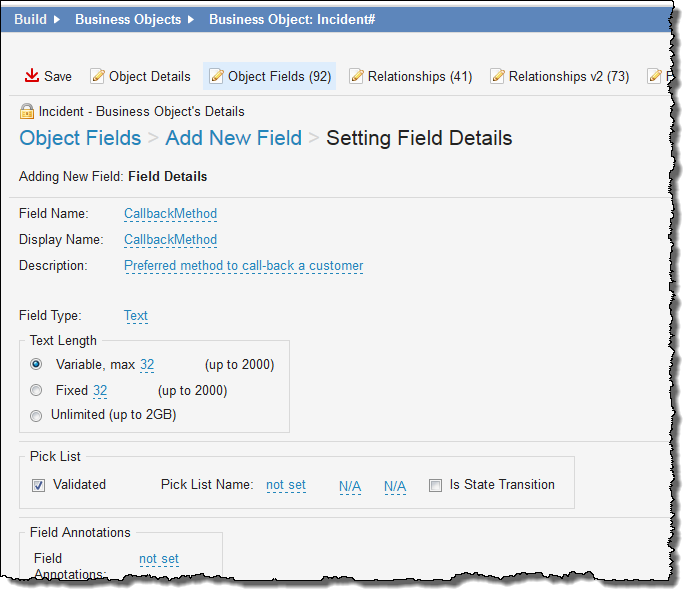Click the Add New Field breadcrumb link

[x=233, y=138]
